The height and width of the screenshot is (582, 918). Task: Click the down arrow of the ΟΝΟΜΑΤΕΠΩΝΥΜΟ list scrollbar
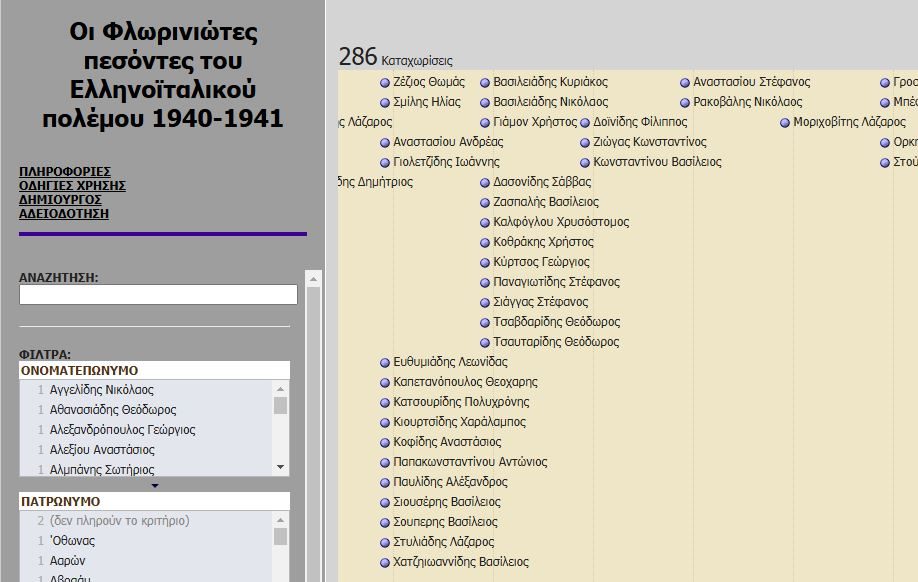tap(280, 467)
